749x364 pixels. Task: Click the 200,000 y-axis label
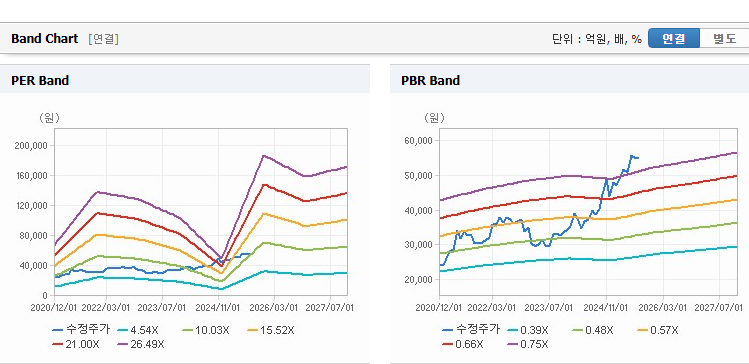pos(32,145)
